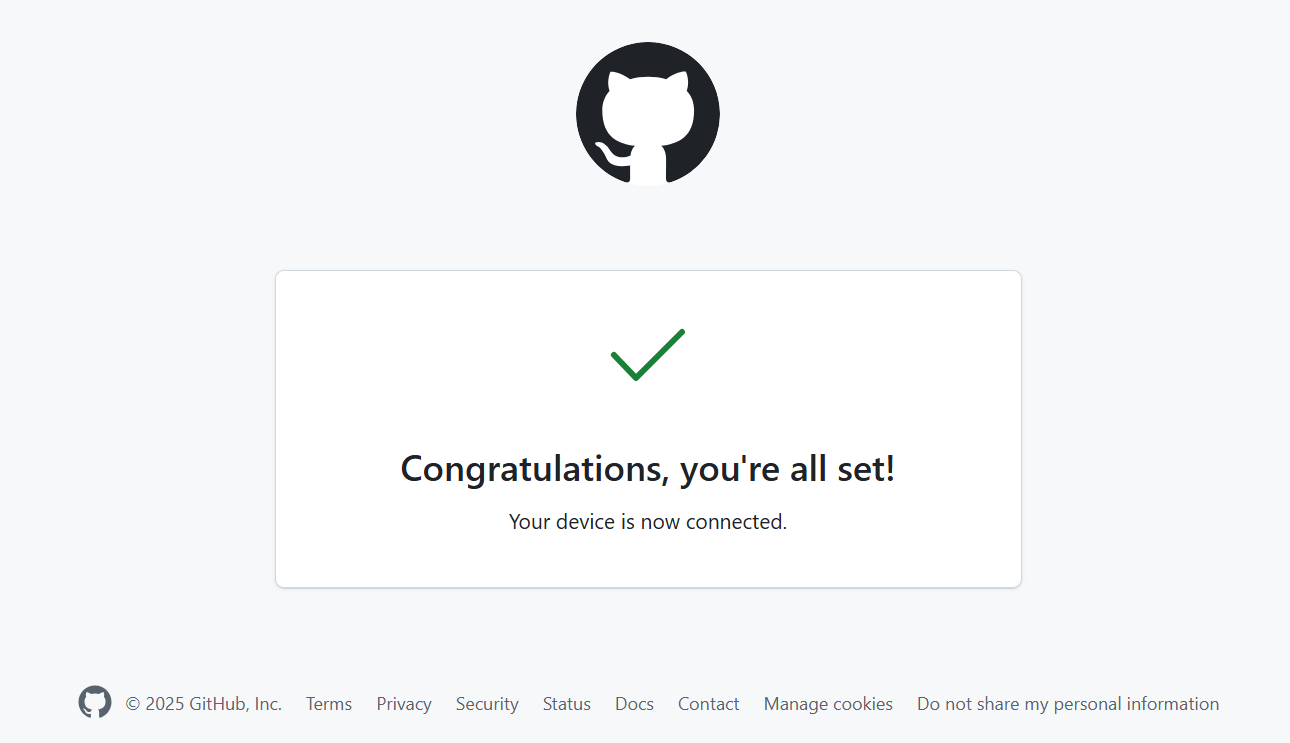Check GitHub Status via footer link
This screenshot has height=743, width=1290.
point(567,704)
